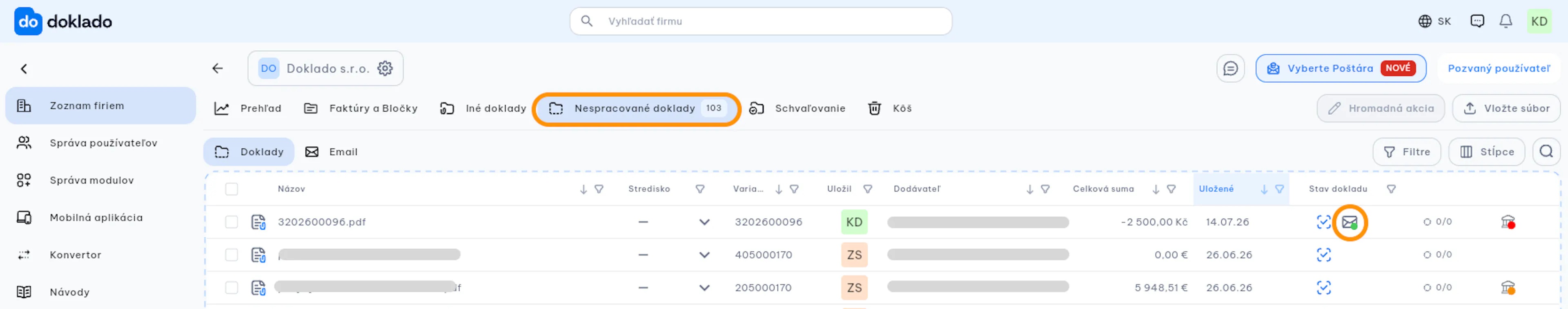
Task: Open document file icon for 3202600096.pdf
Action: (258, 222)
